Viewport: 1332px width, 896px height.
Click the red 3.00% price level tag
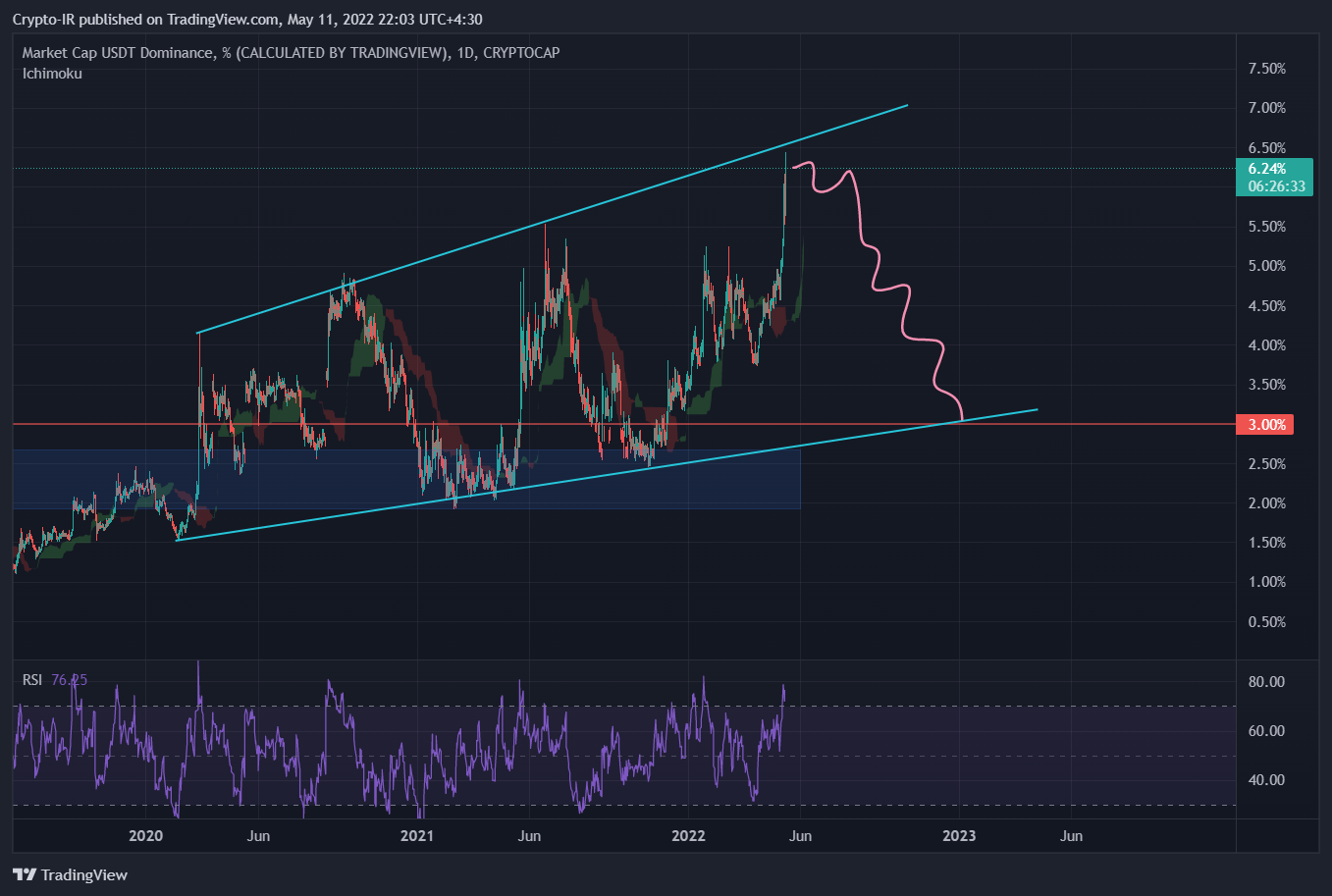[x=1266, y=425]
